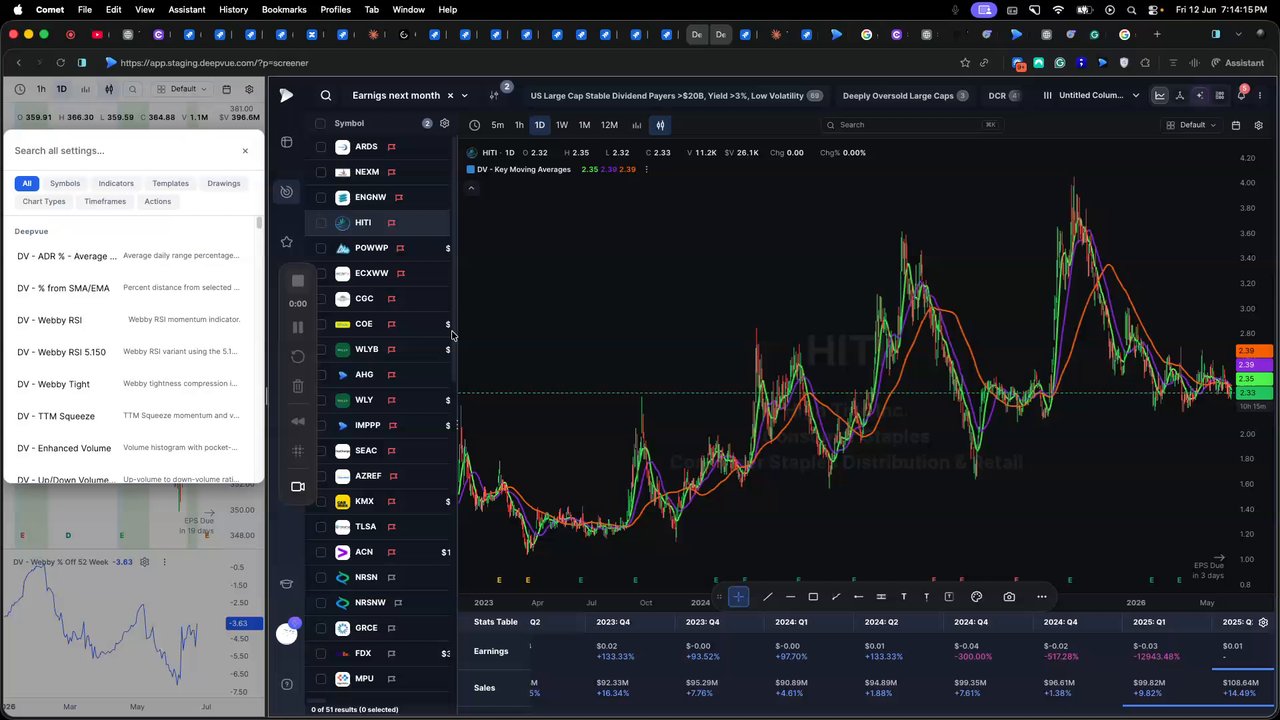Image resolution: width=1280 pixels, height=720 pixels.
Task: Check the NEXM row checkbox
Action: tap(321, 172)
